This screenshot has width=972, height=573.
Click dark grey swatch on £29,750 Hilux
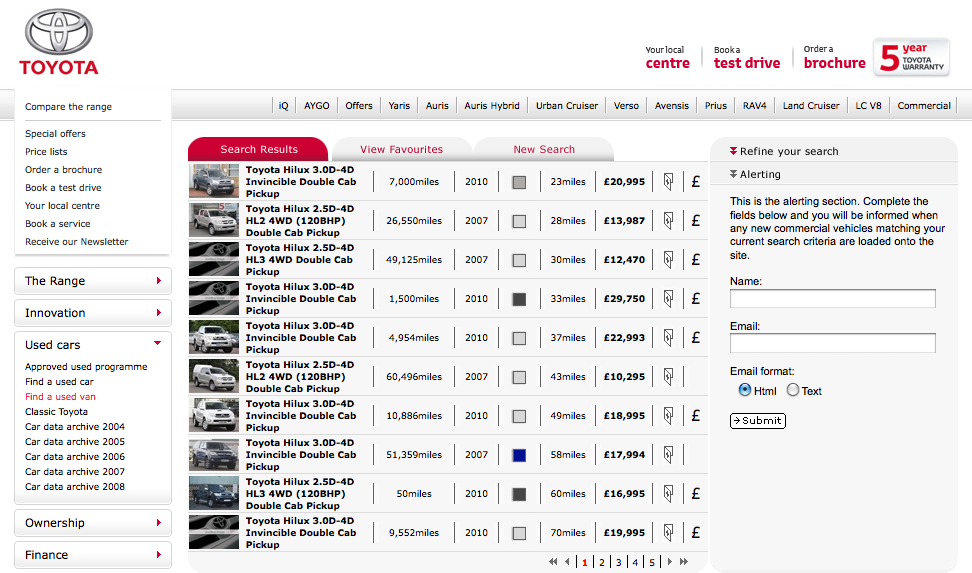click(519, 299)
